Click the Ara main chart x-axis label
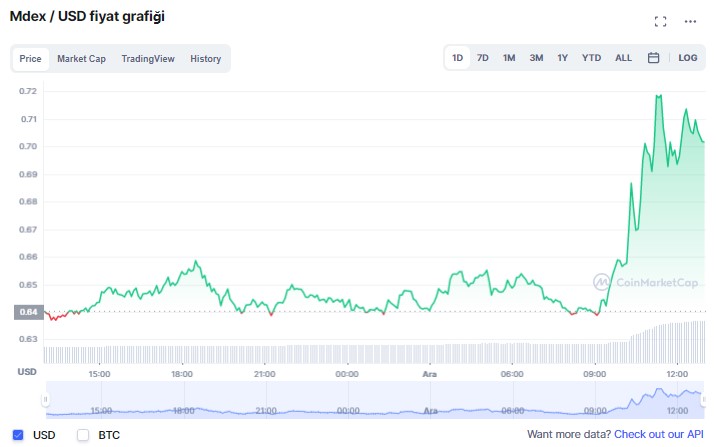 (429, 374)
